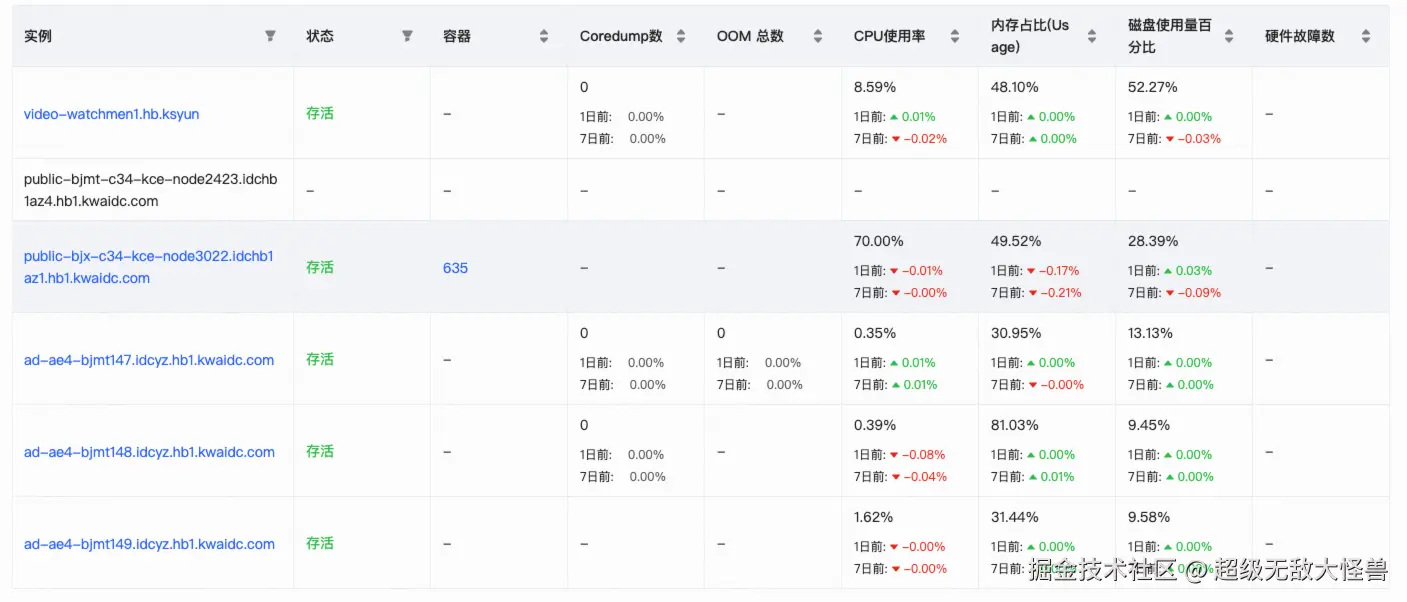Open the 635 container count link

455,268
